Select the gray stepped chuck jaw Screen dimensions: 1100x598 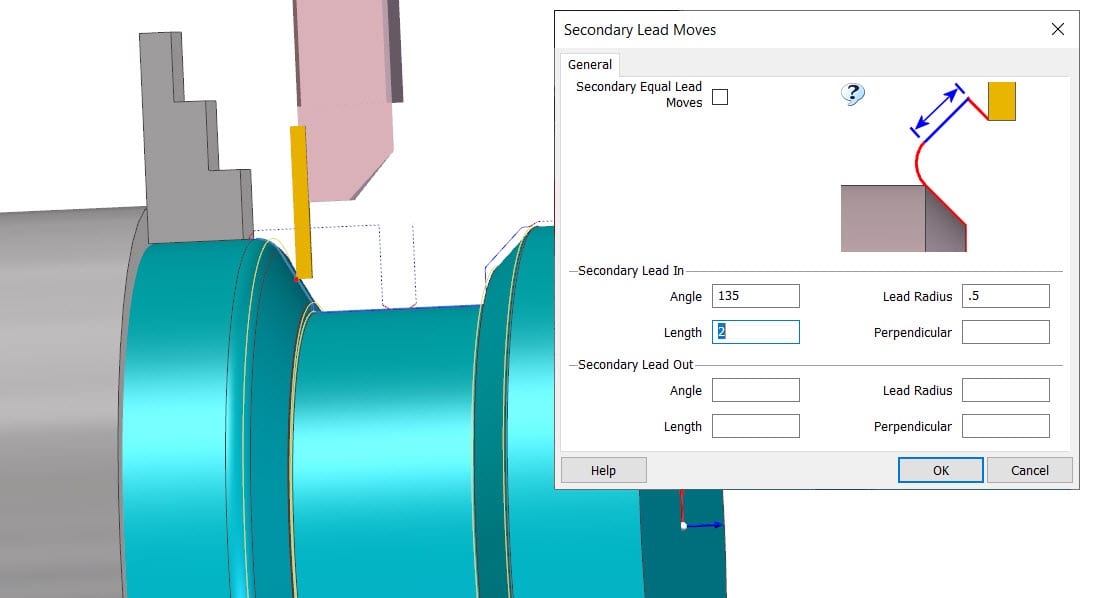click(x=190, y=150)
